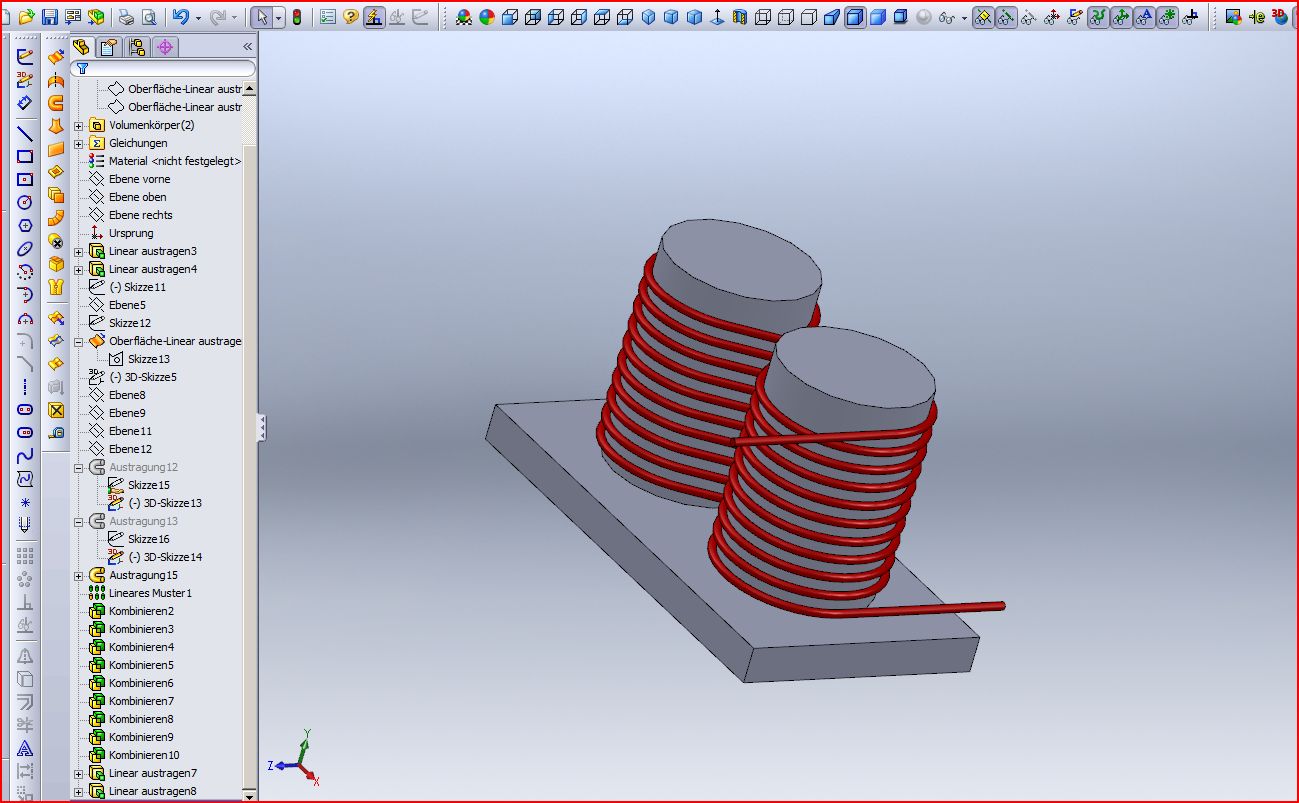Image resolution: width=1299 pixels, height=803 pixels.
Task: Select the Spline sketch tool
Action: (x=25, y=456)
